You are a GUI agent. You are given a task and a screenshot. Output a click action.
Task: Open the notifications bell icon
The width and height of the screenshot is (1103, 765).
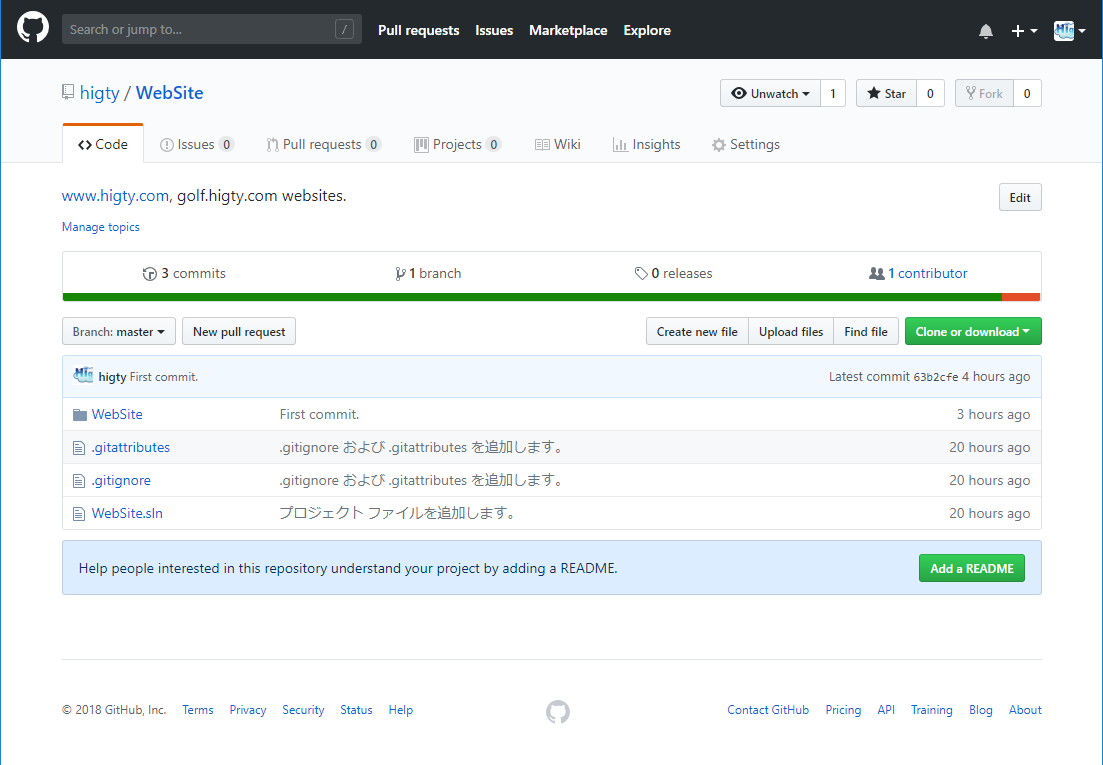coord(986,30)
